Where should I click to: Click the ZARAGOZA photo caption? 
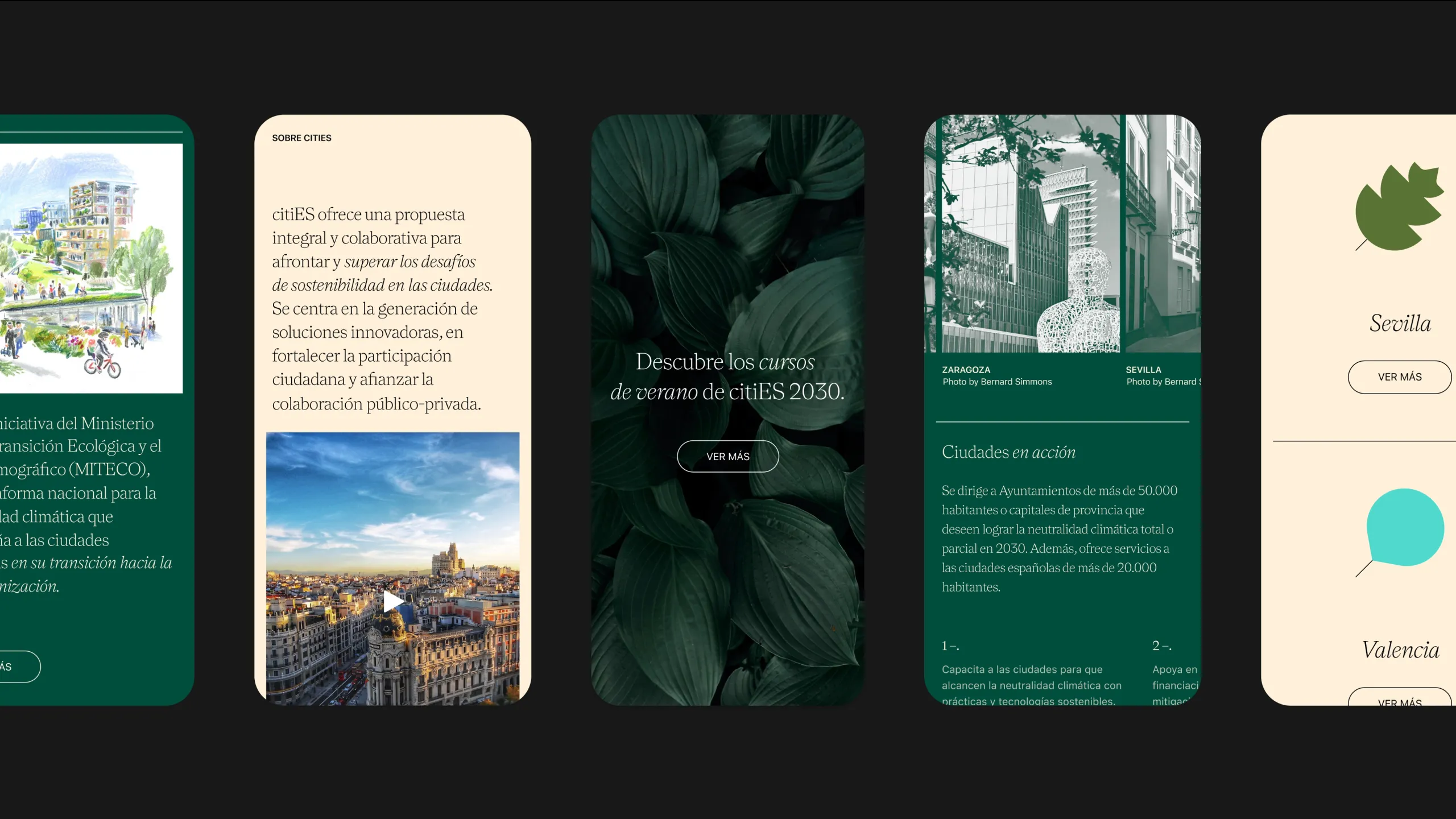pyautogui.click(x=966, y=370)
